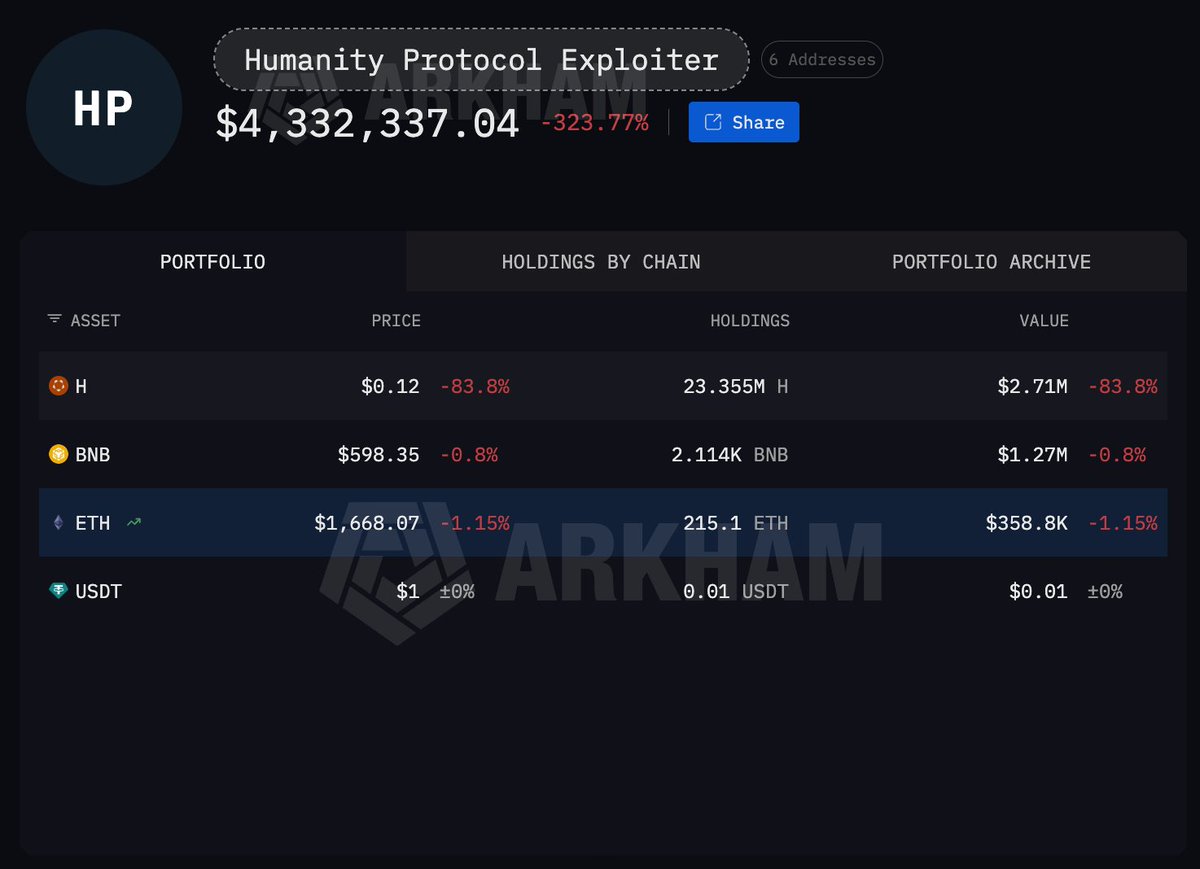
Task: Click the -83.8% price change for H
Action: (475, 386)
